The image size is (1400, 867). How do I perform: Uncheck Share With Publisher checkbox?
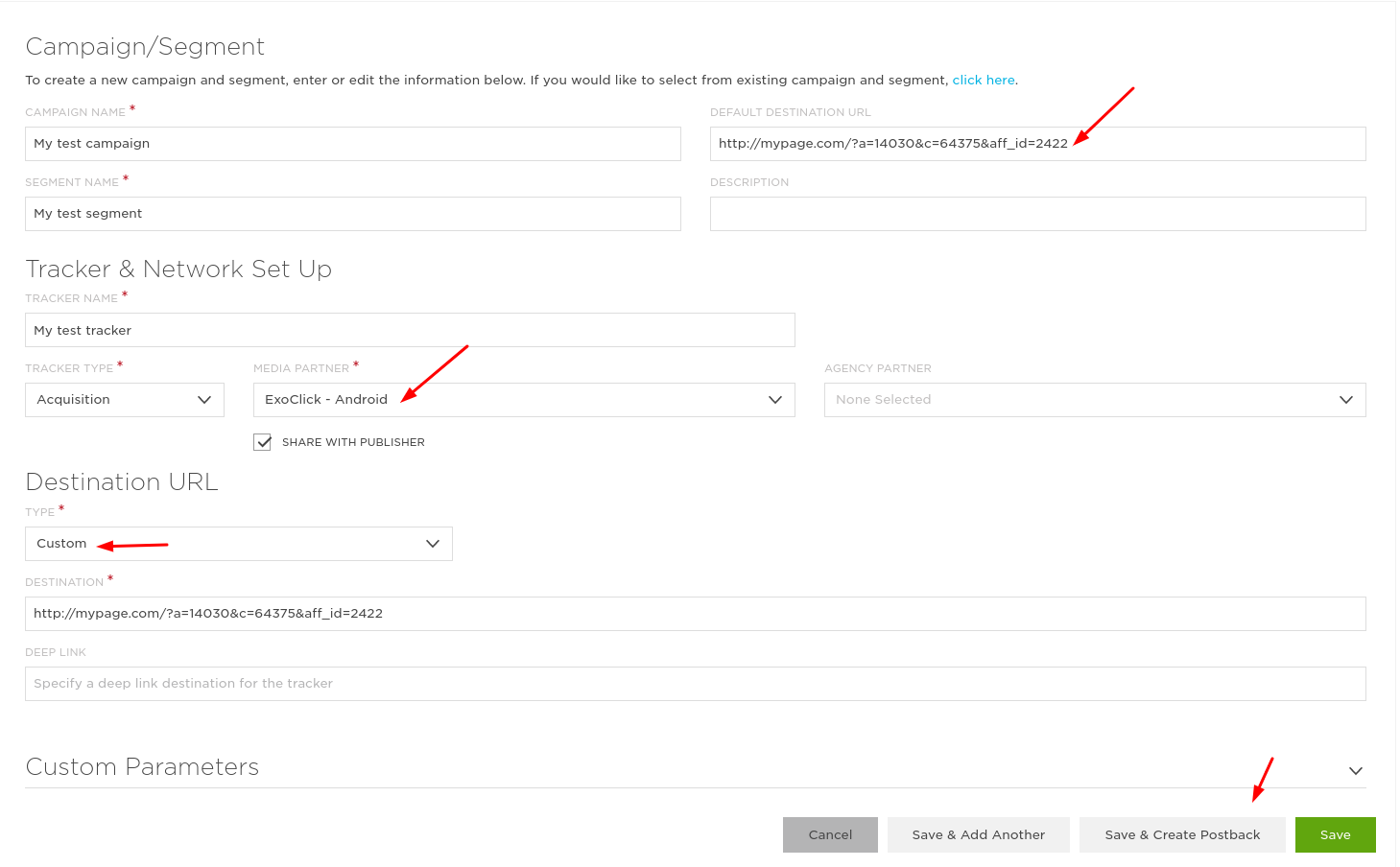tap(263, 442)
